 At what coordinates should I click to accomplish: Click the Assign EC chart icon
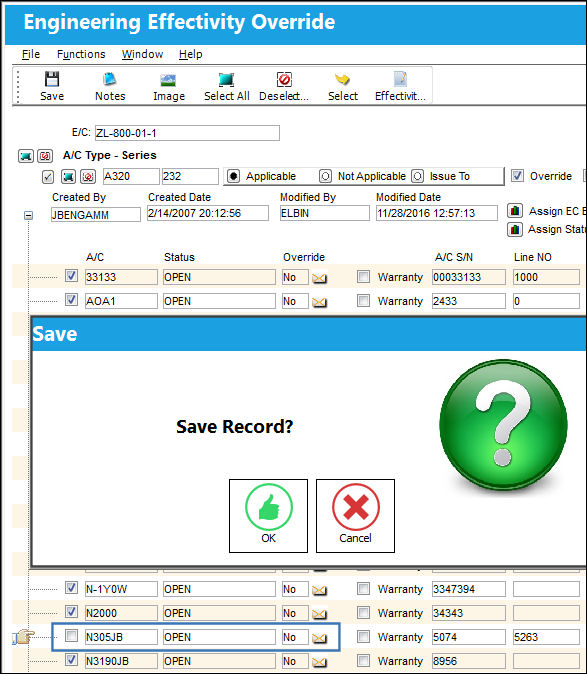(x=515, y=211)
